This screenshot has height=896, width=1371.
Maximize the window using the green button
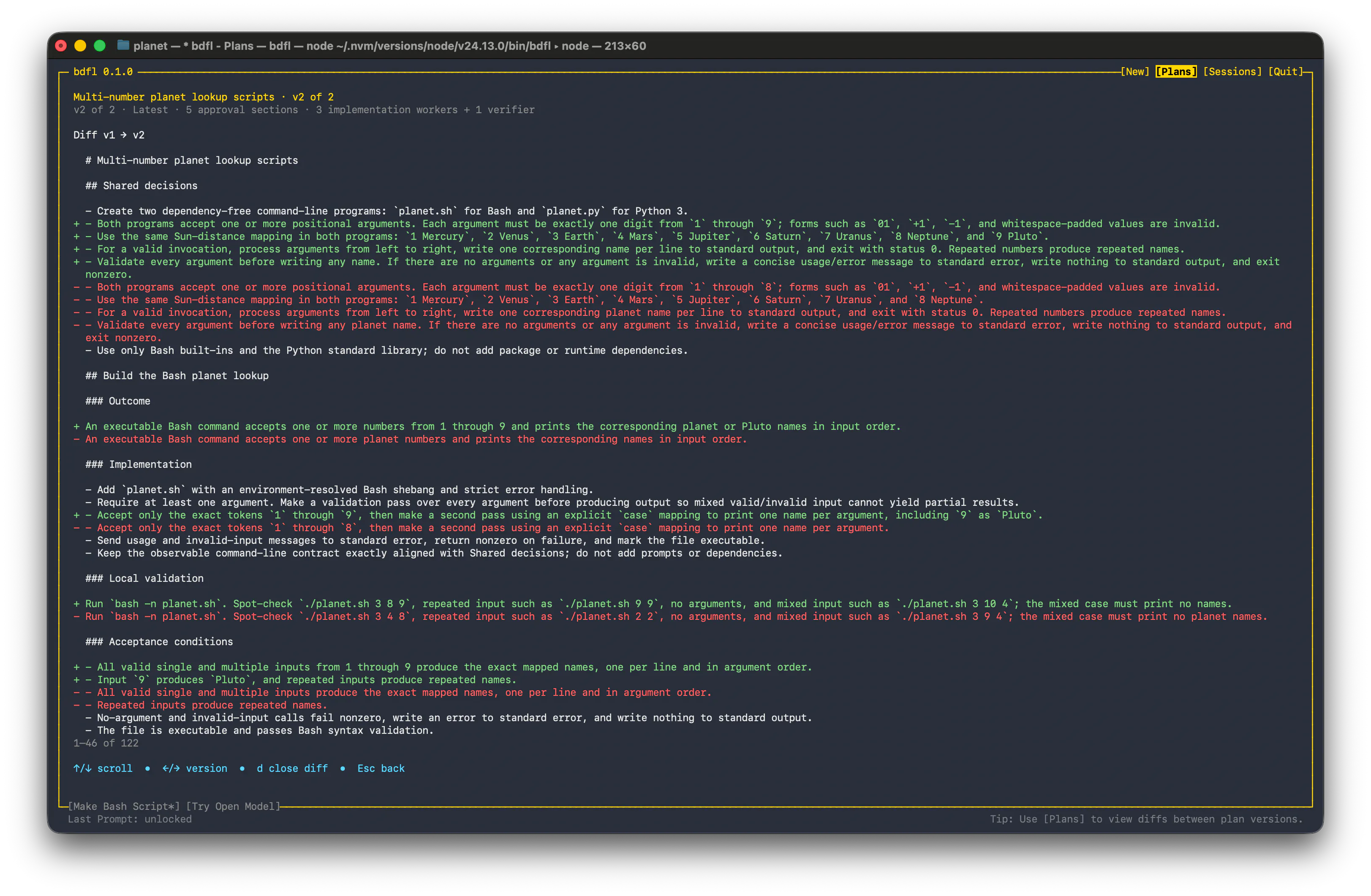(100, 46)
